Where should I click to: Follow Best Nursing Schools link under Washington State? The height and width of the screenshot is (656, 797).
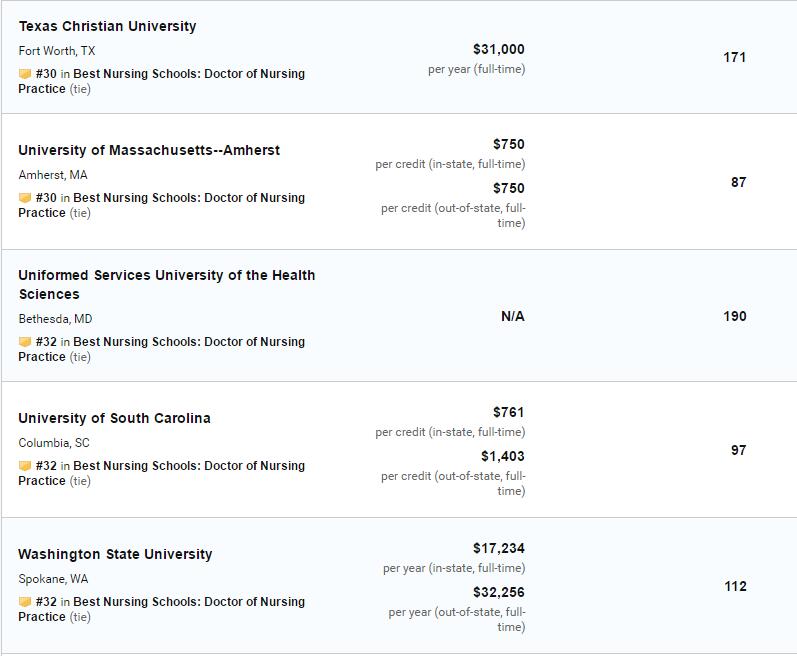click(162, 609)
